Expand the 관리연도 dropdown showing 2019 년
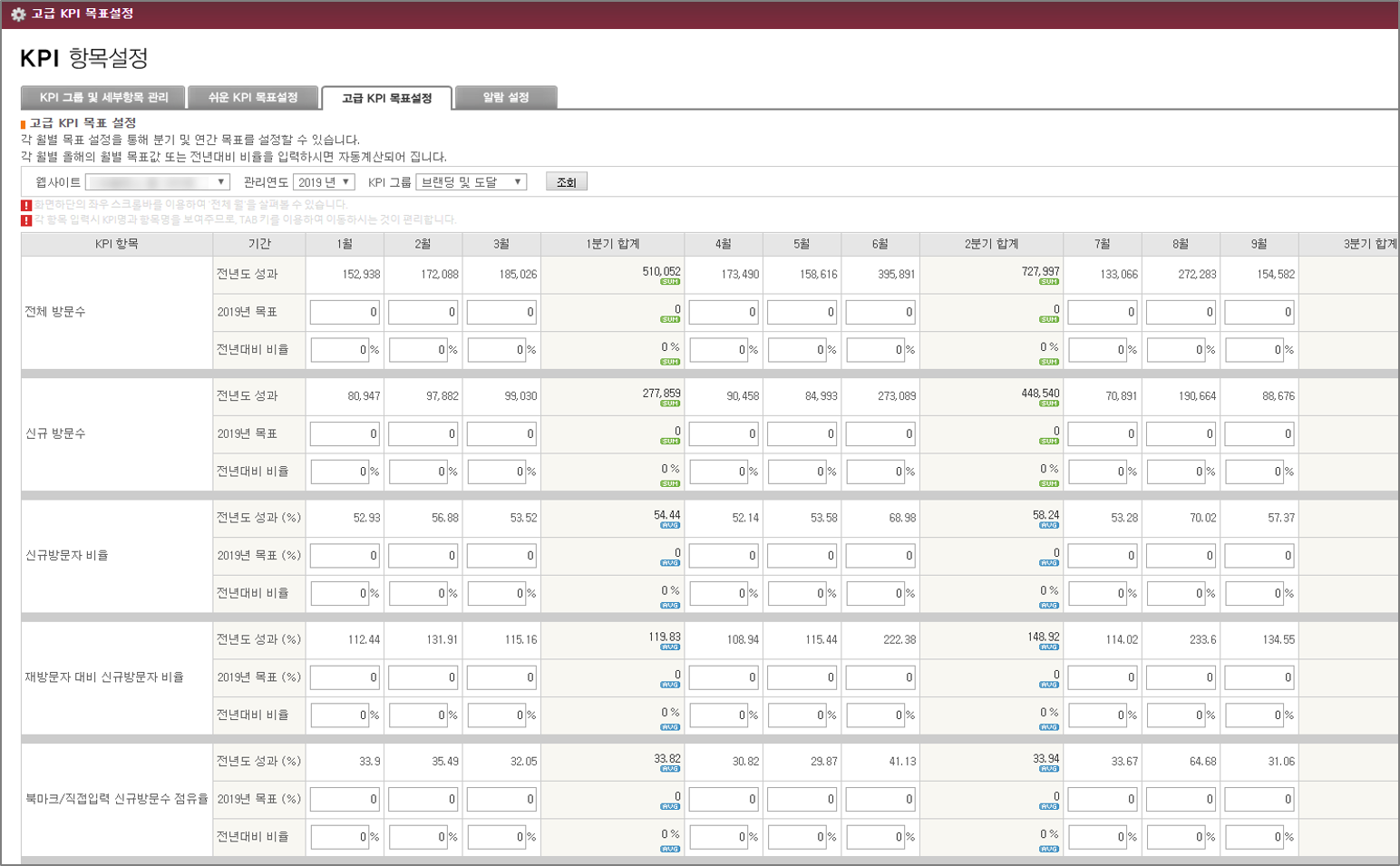 (x=324, y=182)
